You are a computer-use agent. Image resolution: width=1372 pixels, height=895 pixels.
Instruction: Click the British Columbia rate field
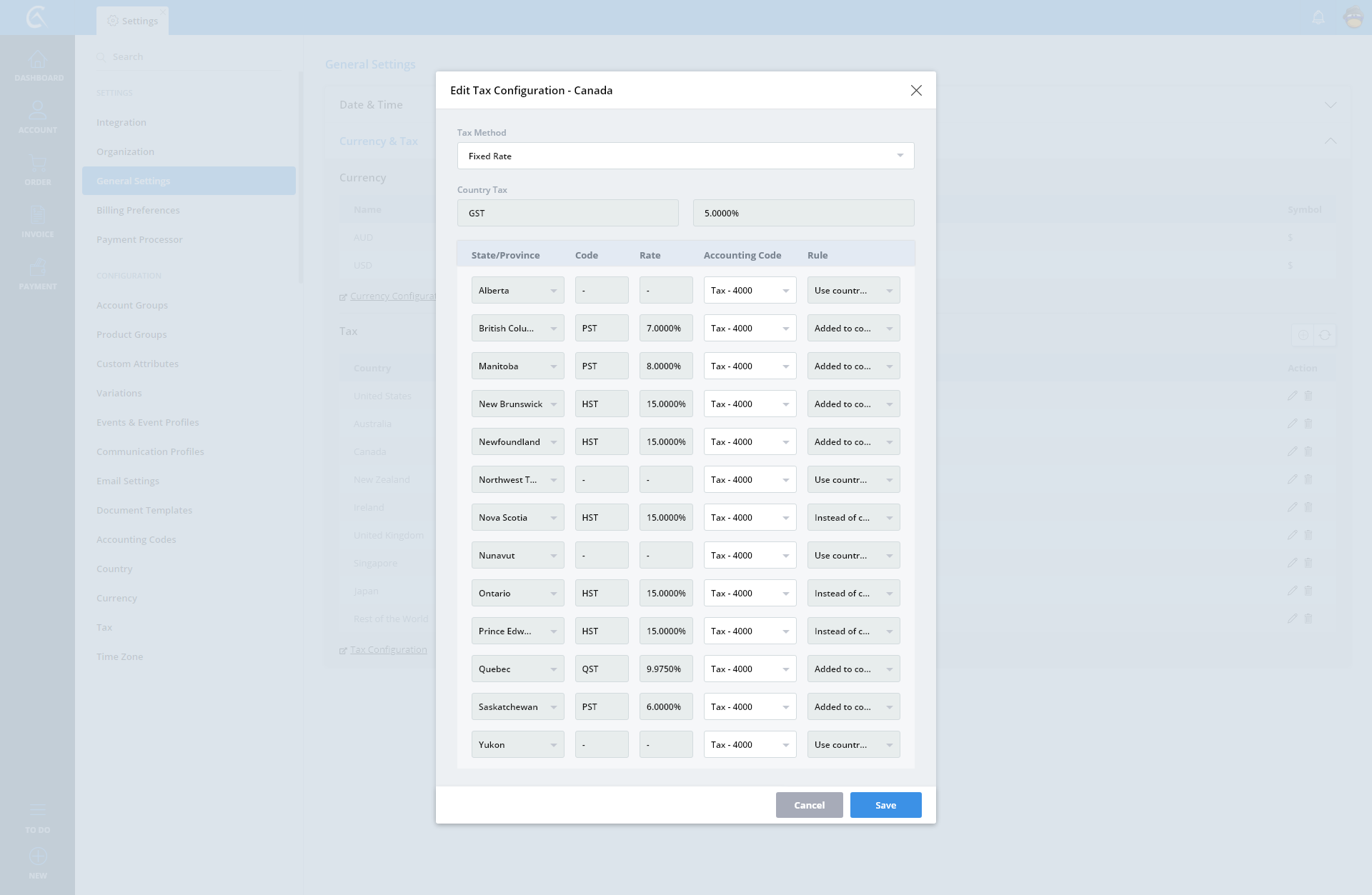665,329
